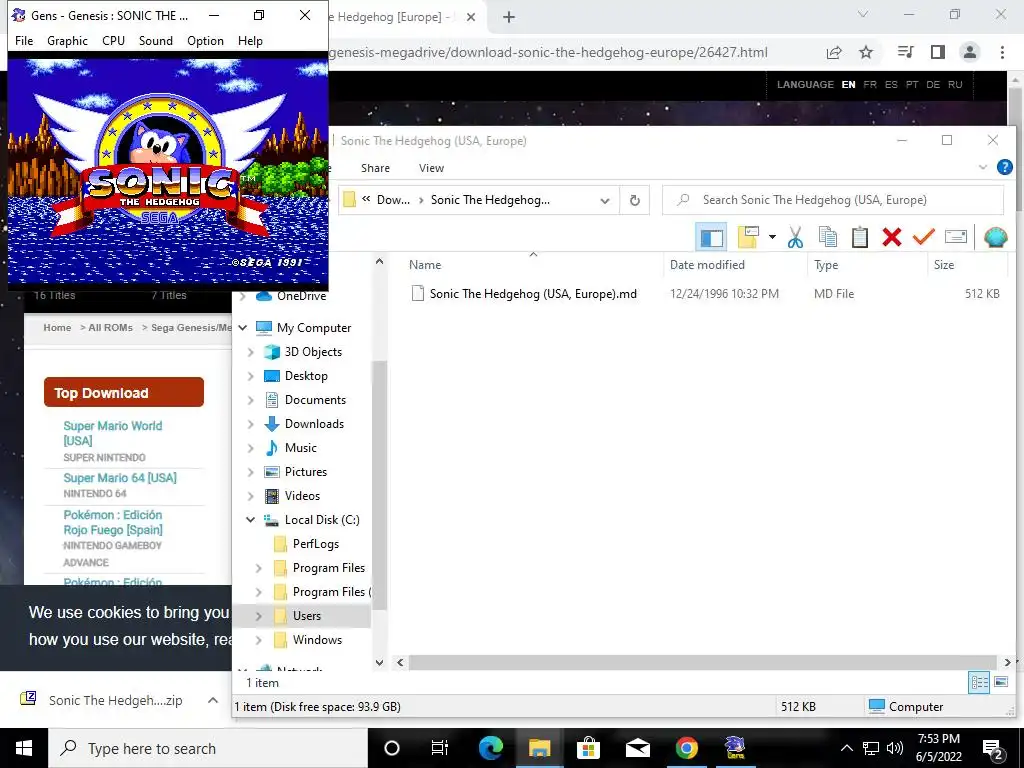Open Gens Sound menu
This screenshot has width=1024, height=768.
[x=155, y=40]
